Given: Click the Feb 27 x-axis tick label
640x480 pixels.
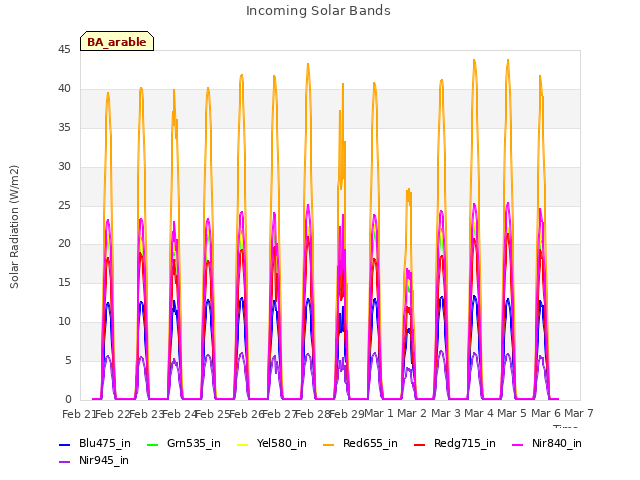Looking at the screenshot, I should tap(279, 414).
